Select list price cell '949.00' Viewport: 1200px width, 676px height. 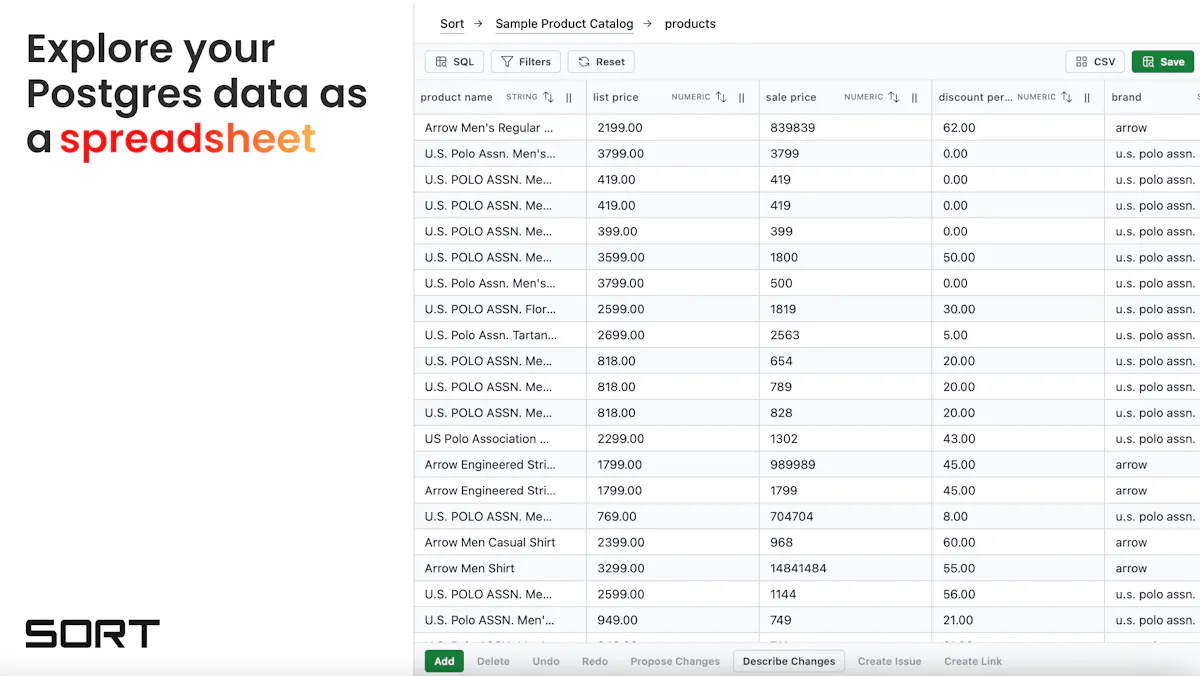673,620
